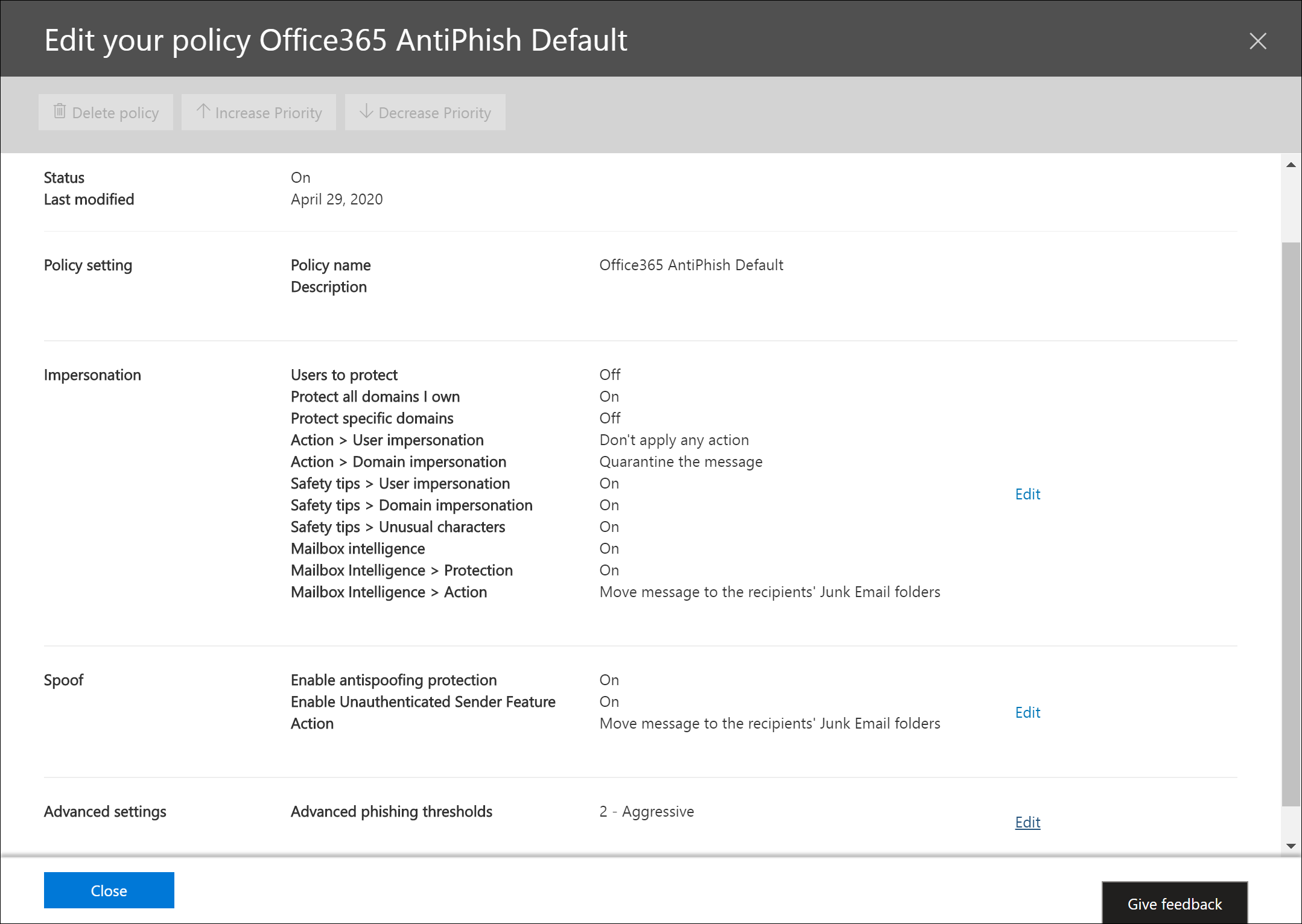Click 'Safety tips > User impersonation' label
This screenshot has height=924, width=1302.
[x=400, y=484]
